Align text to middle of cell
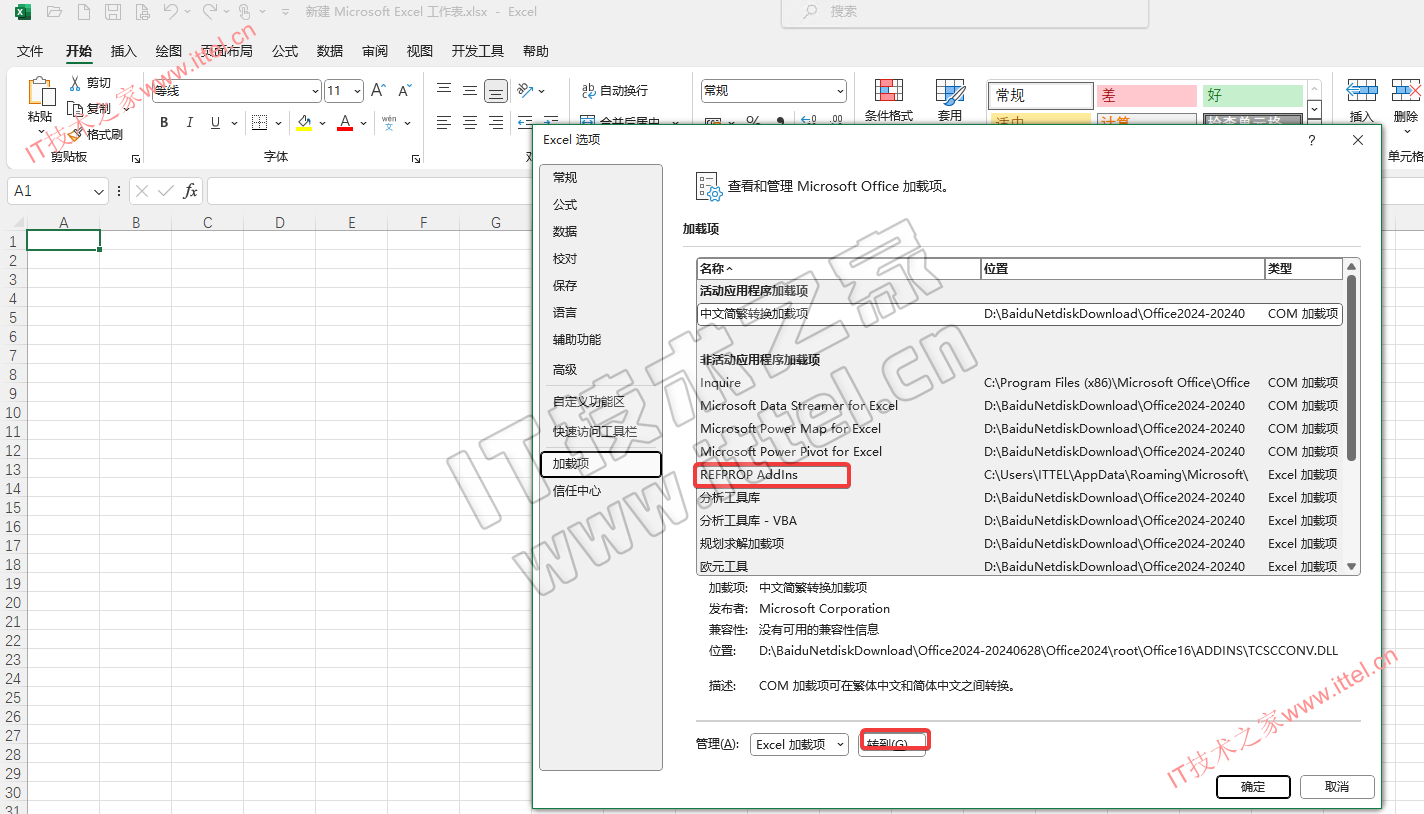 [x=470, y=91]
